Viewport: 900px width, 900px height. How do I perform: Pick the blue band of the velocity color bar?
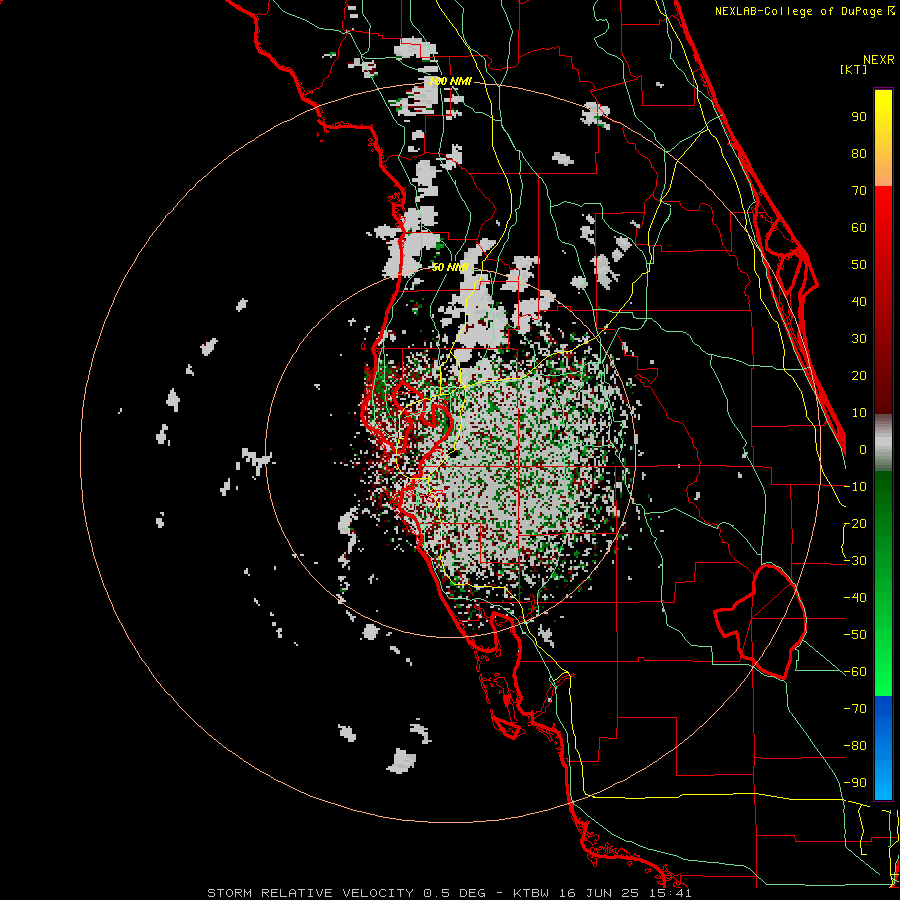point(883,748)
